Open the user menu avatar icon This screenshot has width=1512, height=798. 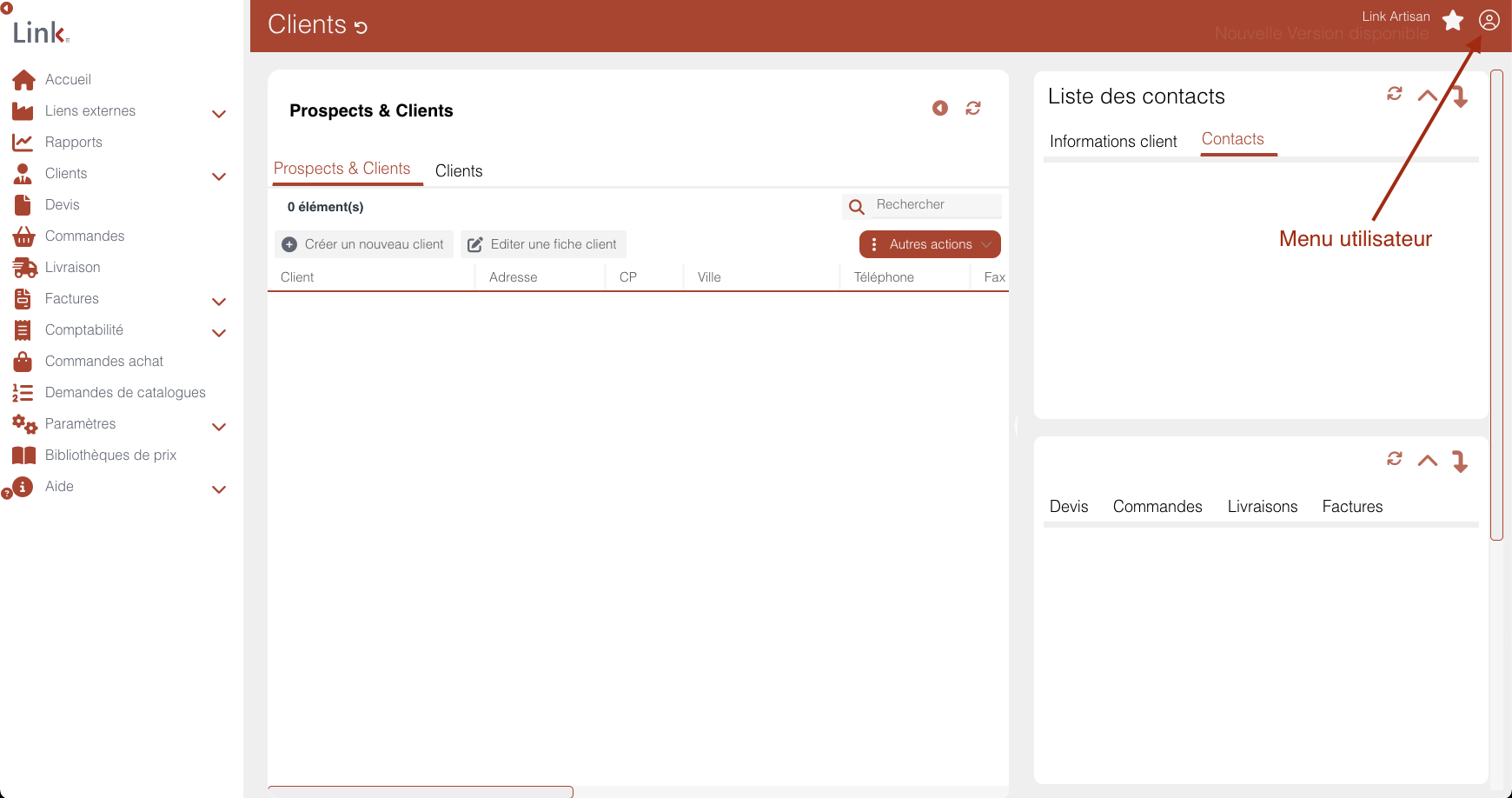(1489, 20)
